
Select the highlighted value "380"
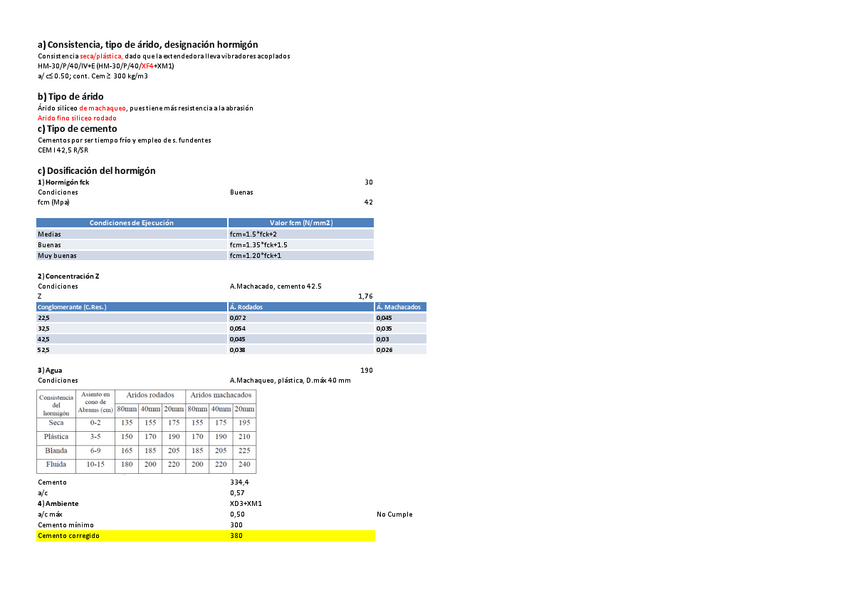tap(236, 536)
